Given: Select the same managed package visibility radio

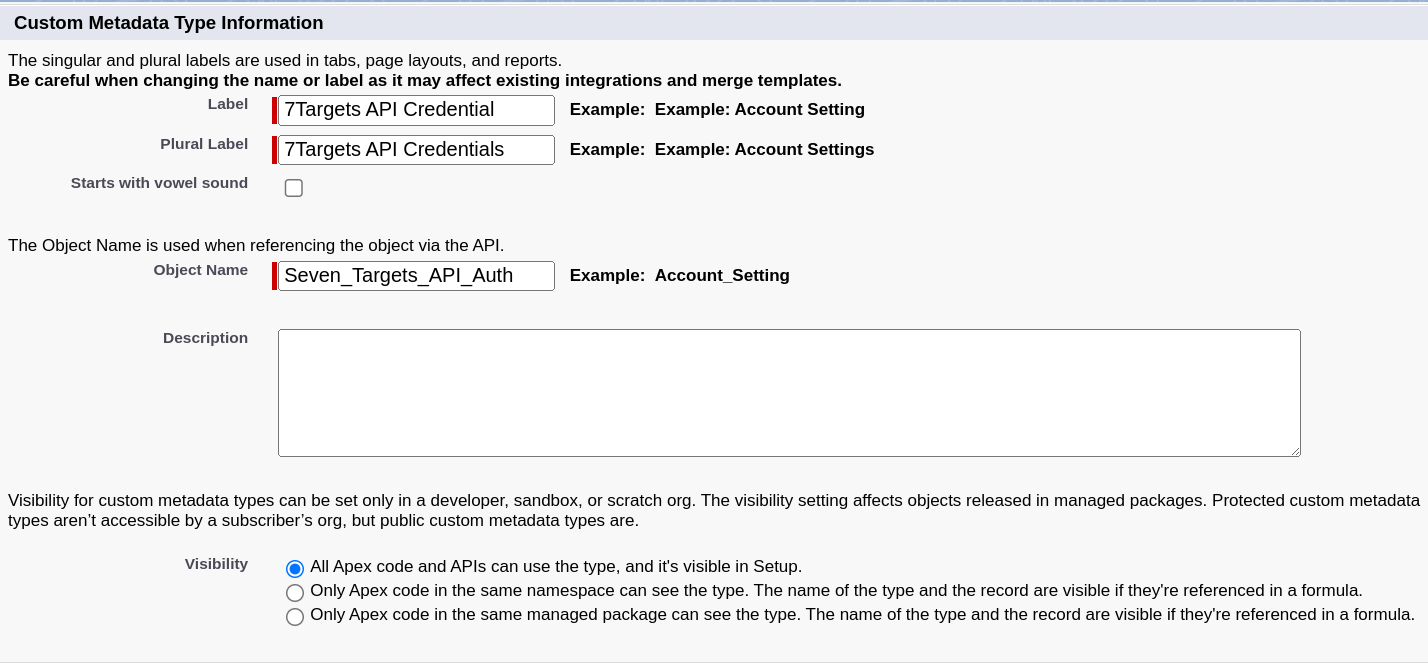Looking at the screenshot, I should click(295, 617).
